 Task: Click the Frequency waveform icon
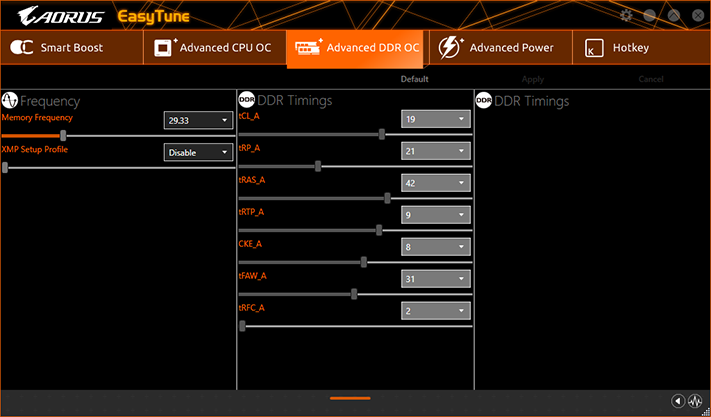10,100
